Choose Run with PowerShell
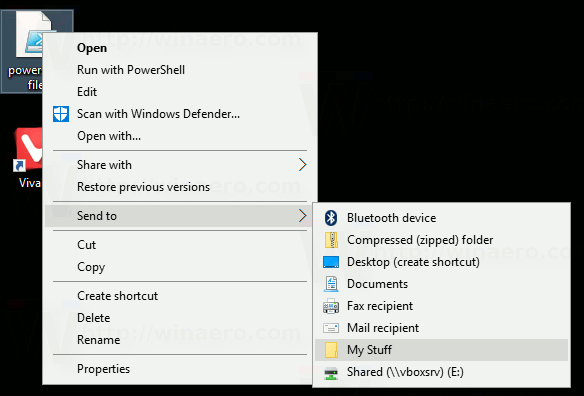 (131, 70)
